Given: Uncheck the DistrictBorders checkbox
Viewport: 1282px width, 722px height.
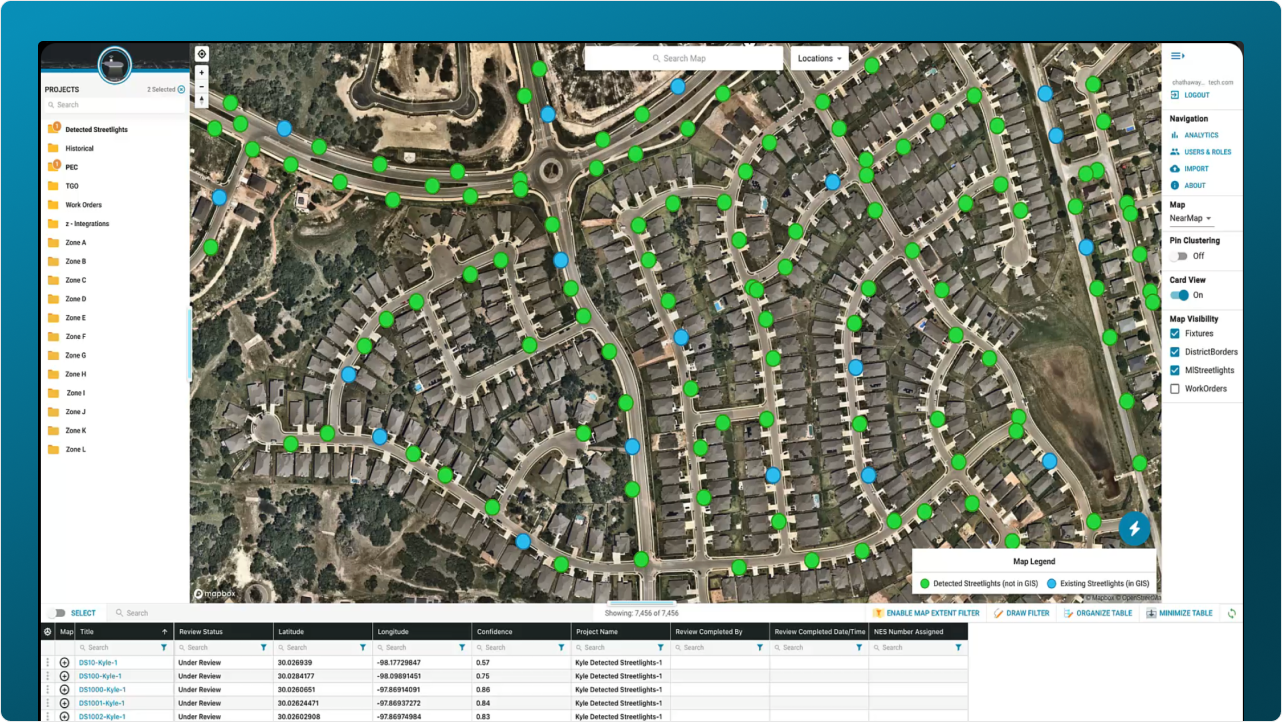Looking at the screenshot, I should click(x=1175, y=352).
